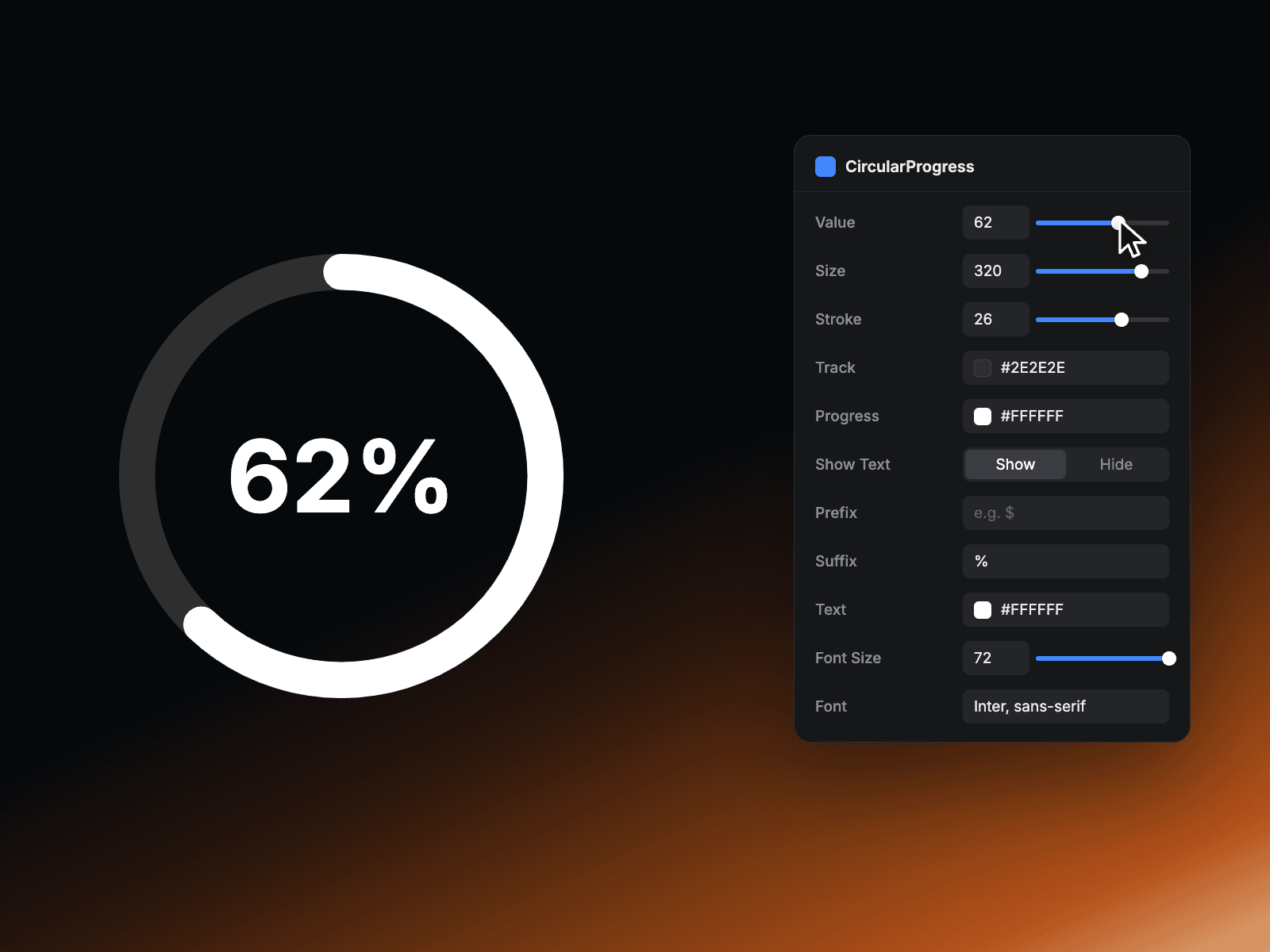Click the Font property label
The image size is (1270, 952).
pyautogui.click(x=831, y=707)
